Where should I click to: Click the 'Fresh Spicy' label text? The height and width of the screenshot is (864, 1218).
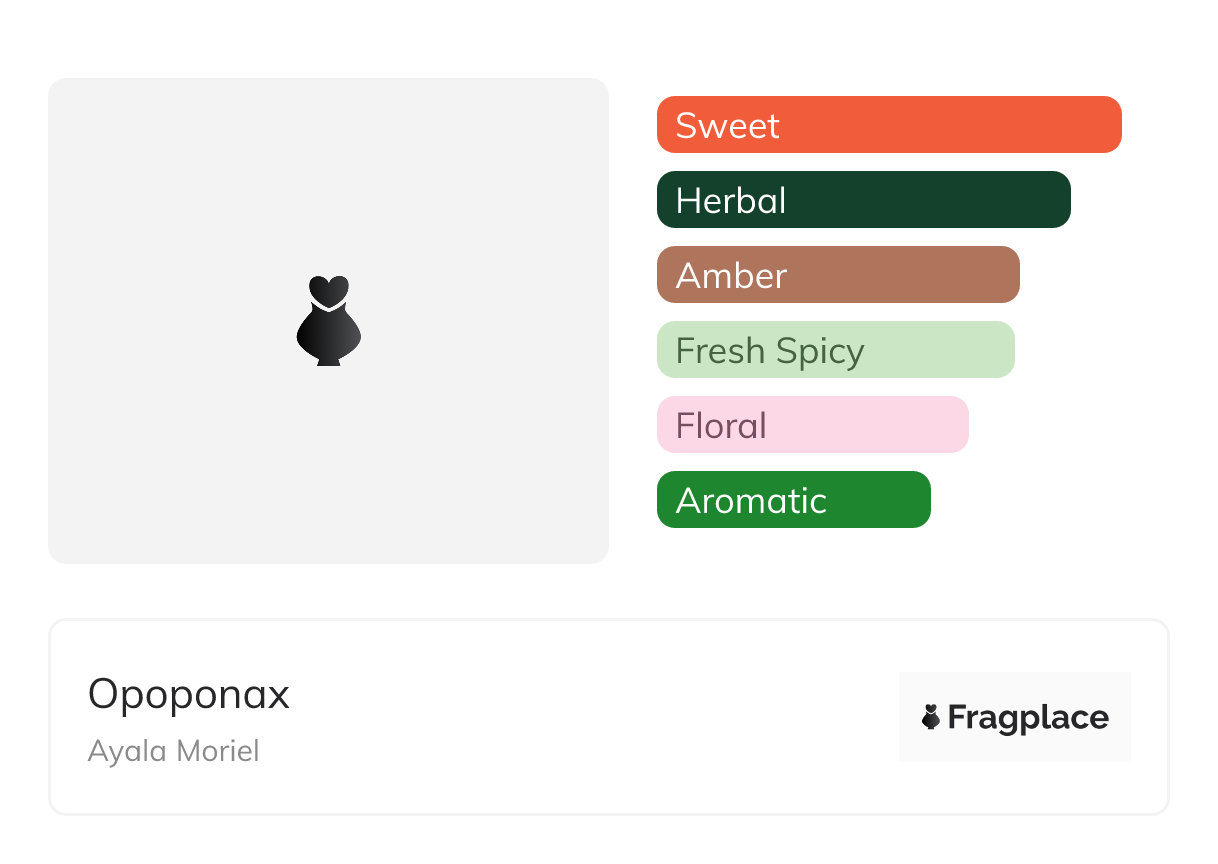tap(770, 351)
